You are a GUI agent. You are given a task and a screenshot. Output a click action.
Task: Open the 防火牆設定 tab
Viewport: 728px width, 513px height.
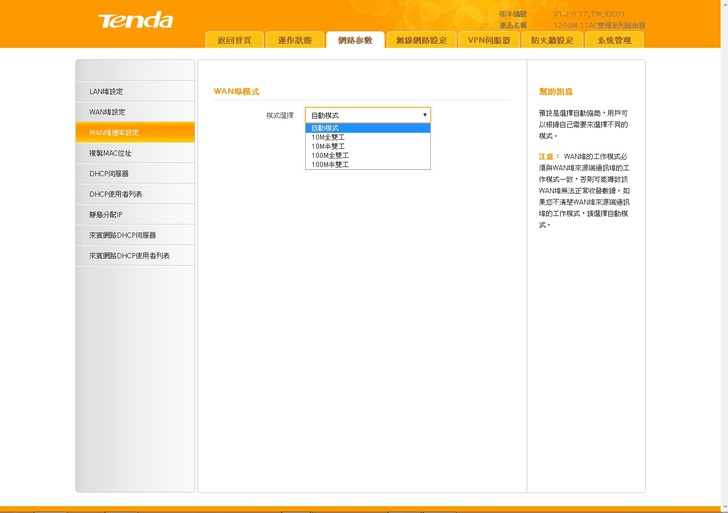pyautogui.click(x=552, y=40)
